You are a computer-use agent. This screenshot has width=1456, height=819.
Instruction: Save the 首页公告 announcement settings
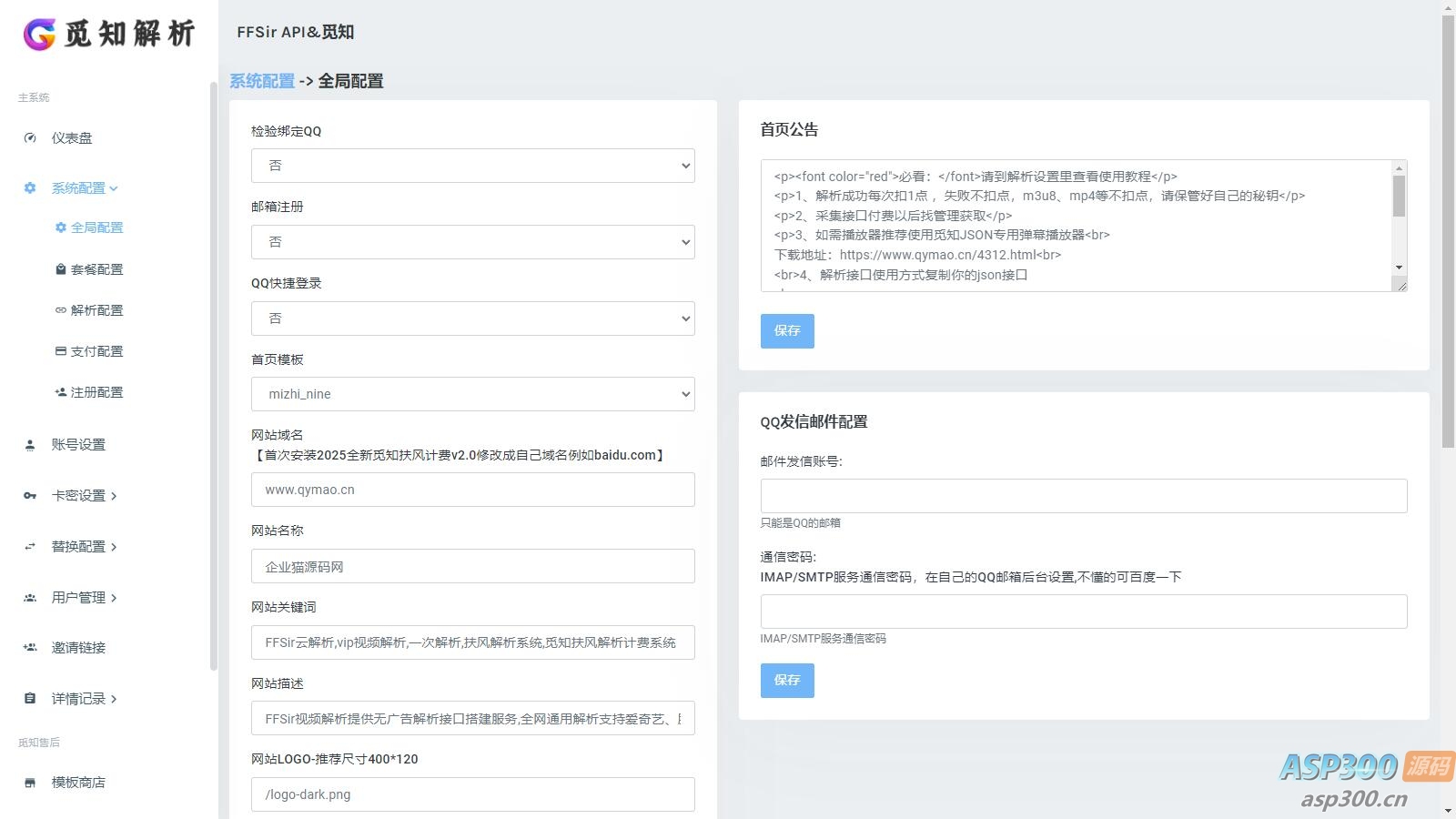(x=786, y=330)
